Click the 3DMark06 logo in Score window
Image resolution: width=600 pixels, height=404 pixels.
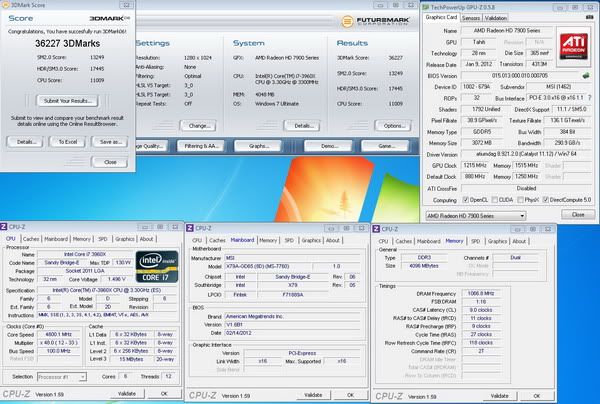(x=110, y=18)
